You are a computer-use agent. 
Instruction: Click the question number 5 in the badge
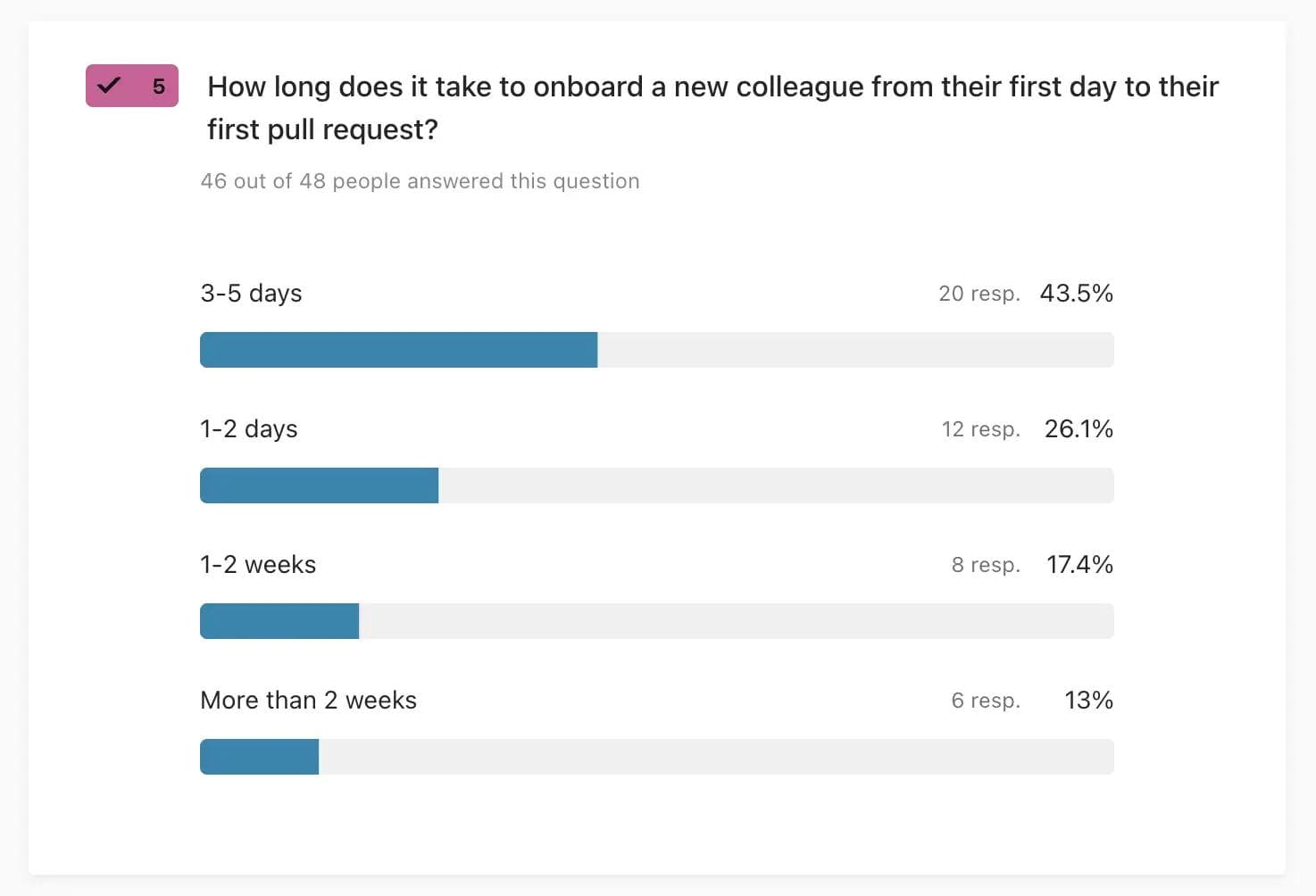pos(159,87)
